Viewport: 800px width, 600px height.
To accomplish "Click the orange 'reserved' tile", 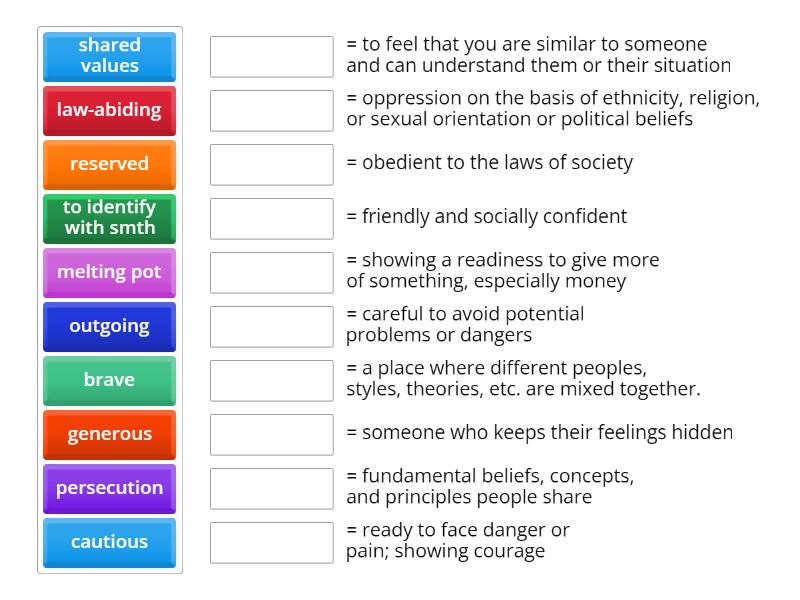I will (109, 164).
